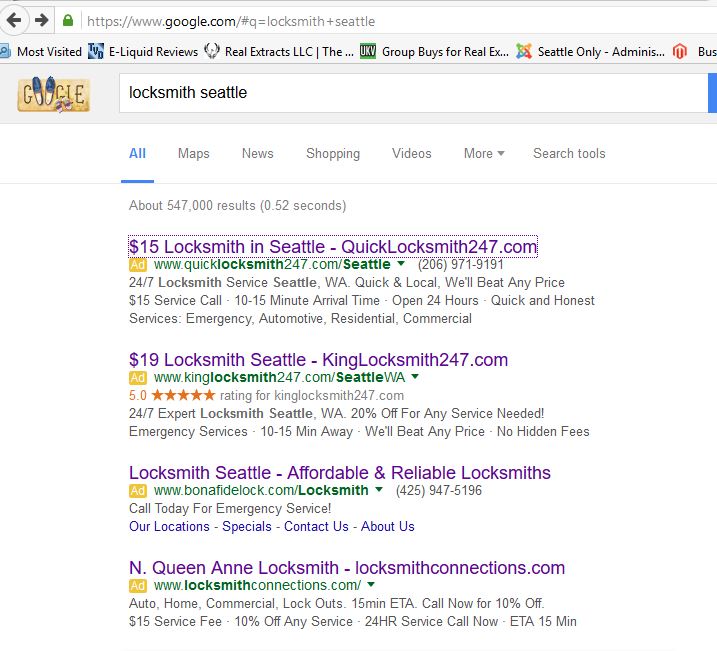The image size is (717, 651).
Task: Open Search tools
Action: tap(569, 153)
